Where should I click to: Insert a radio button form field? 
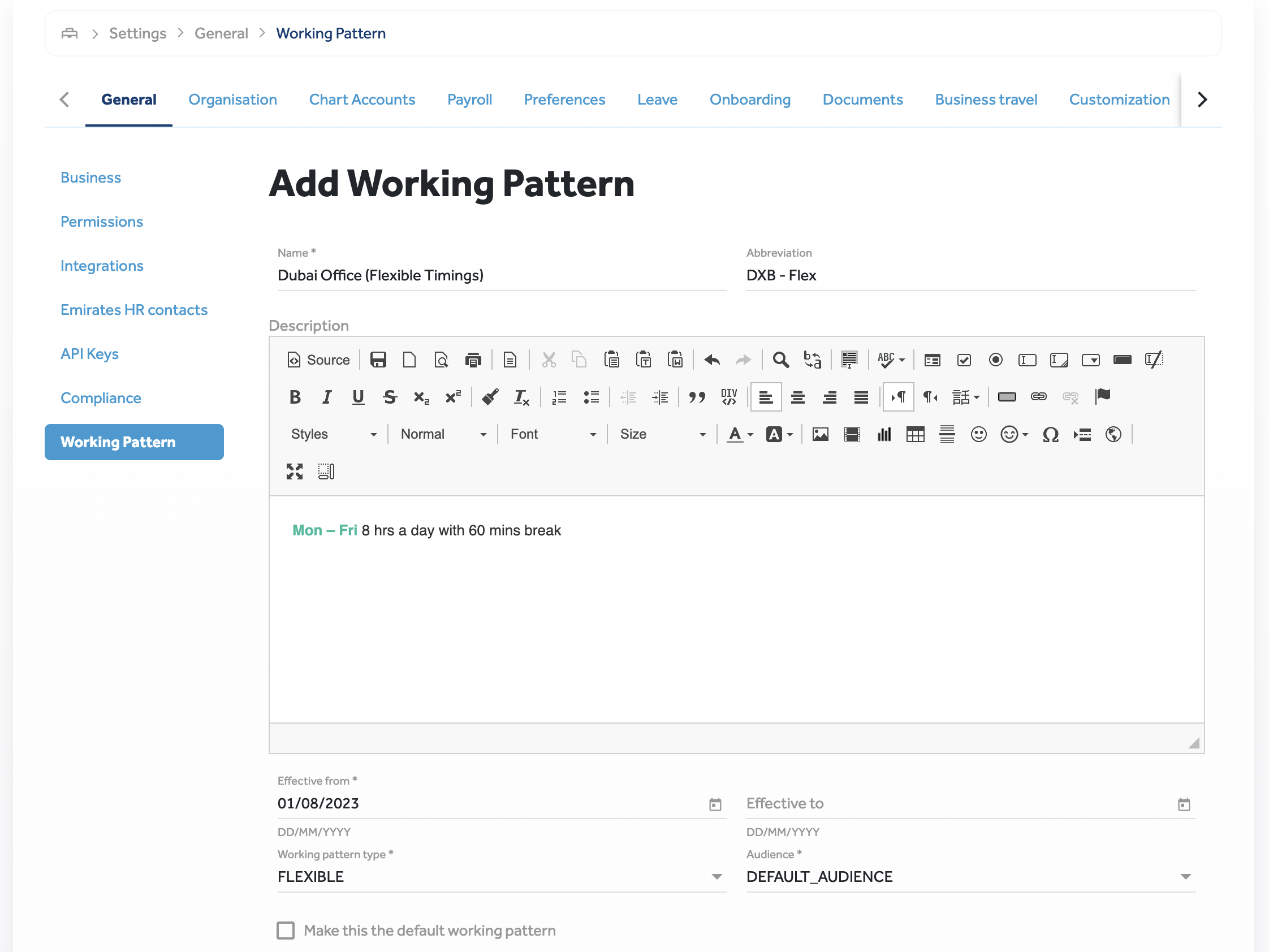click(x=995, y=360)
